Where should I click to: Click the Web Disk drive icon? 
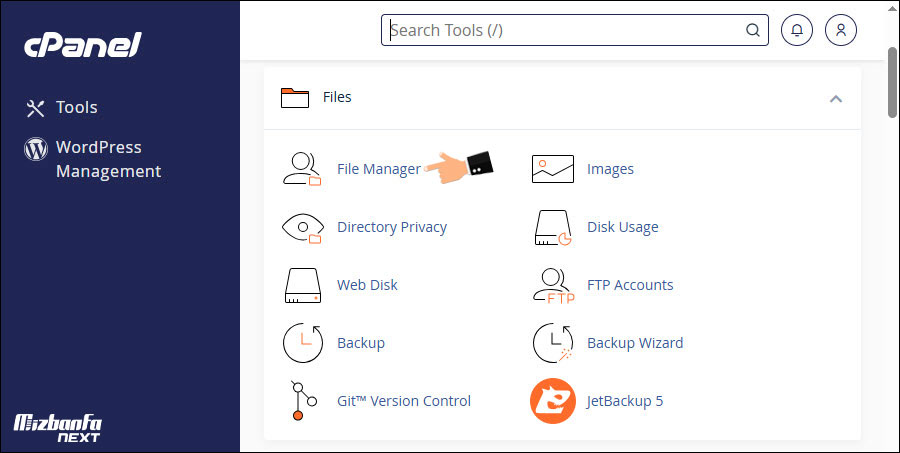tap(302, 285)
